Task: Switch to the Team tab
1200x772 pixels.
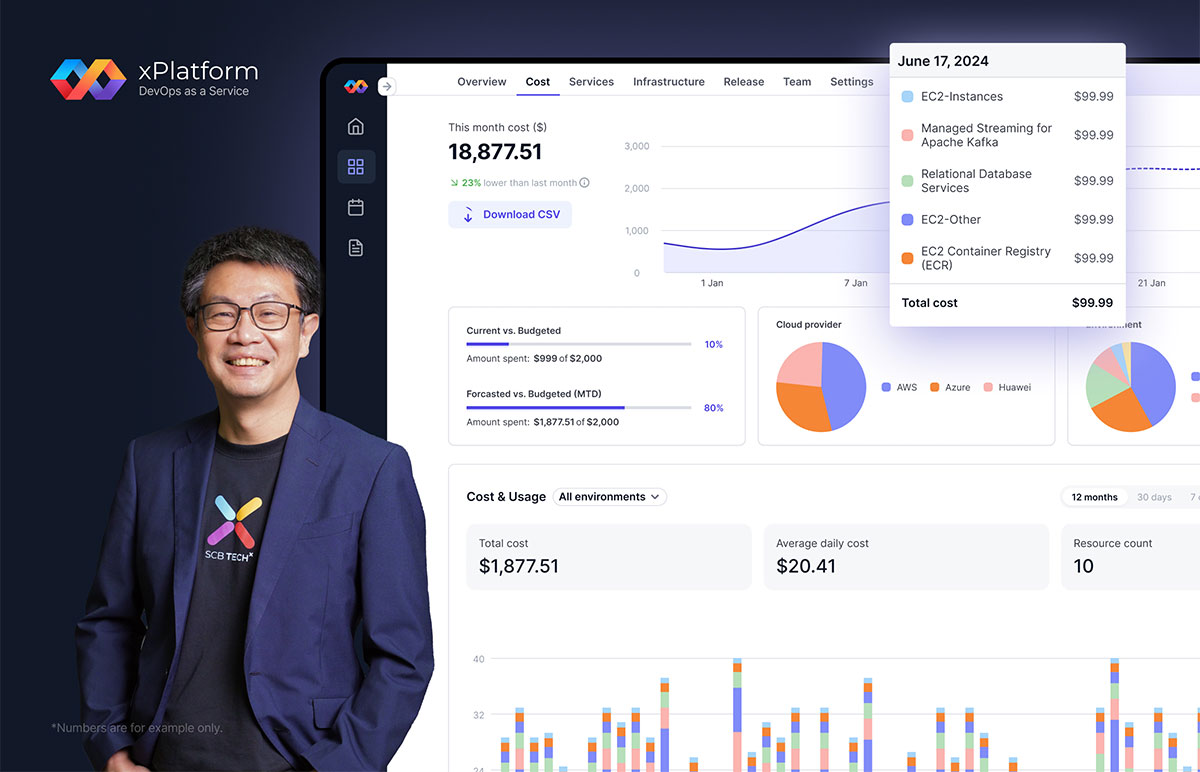Action: click(797, 82)
